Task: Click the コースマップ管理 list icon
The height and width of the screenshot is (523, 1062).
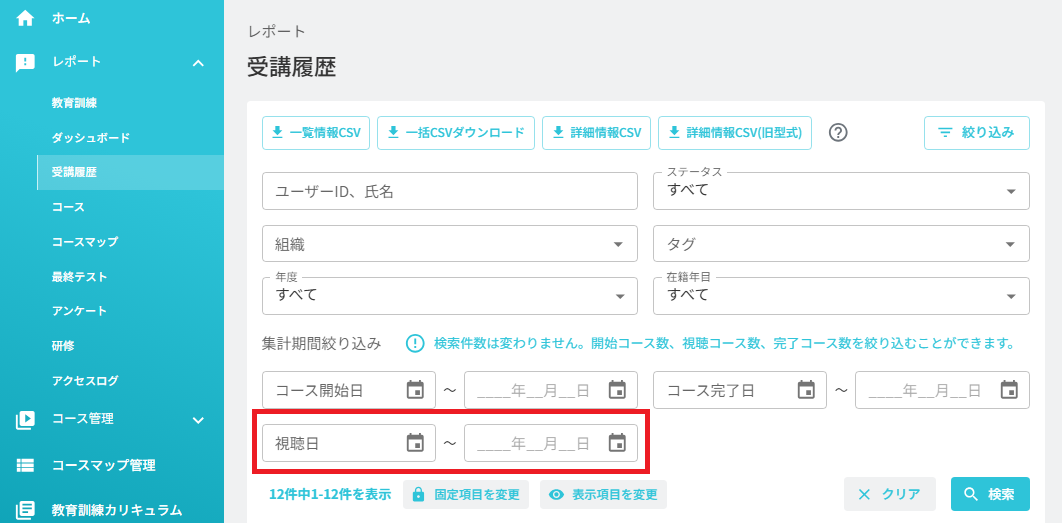Action: click(25, 465)
